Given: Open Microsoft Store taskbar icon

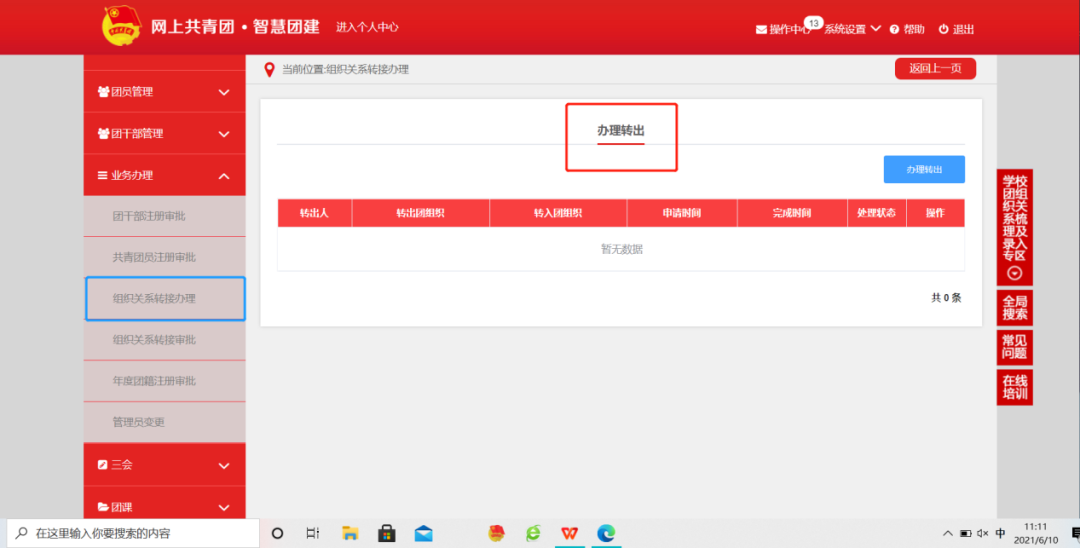Looking at the screenshot, I should coord(386,533).
